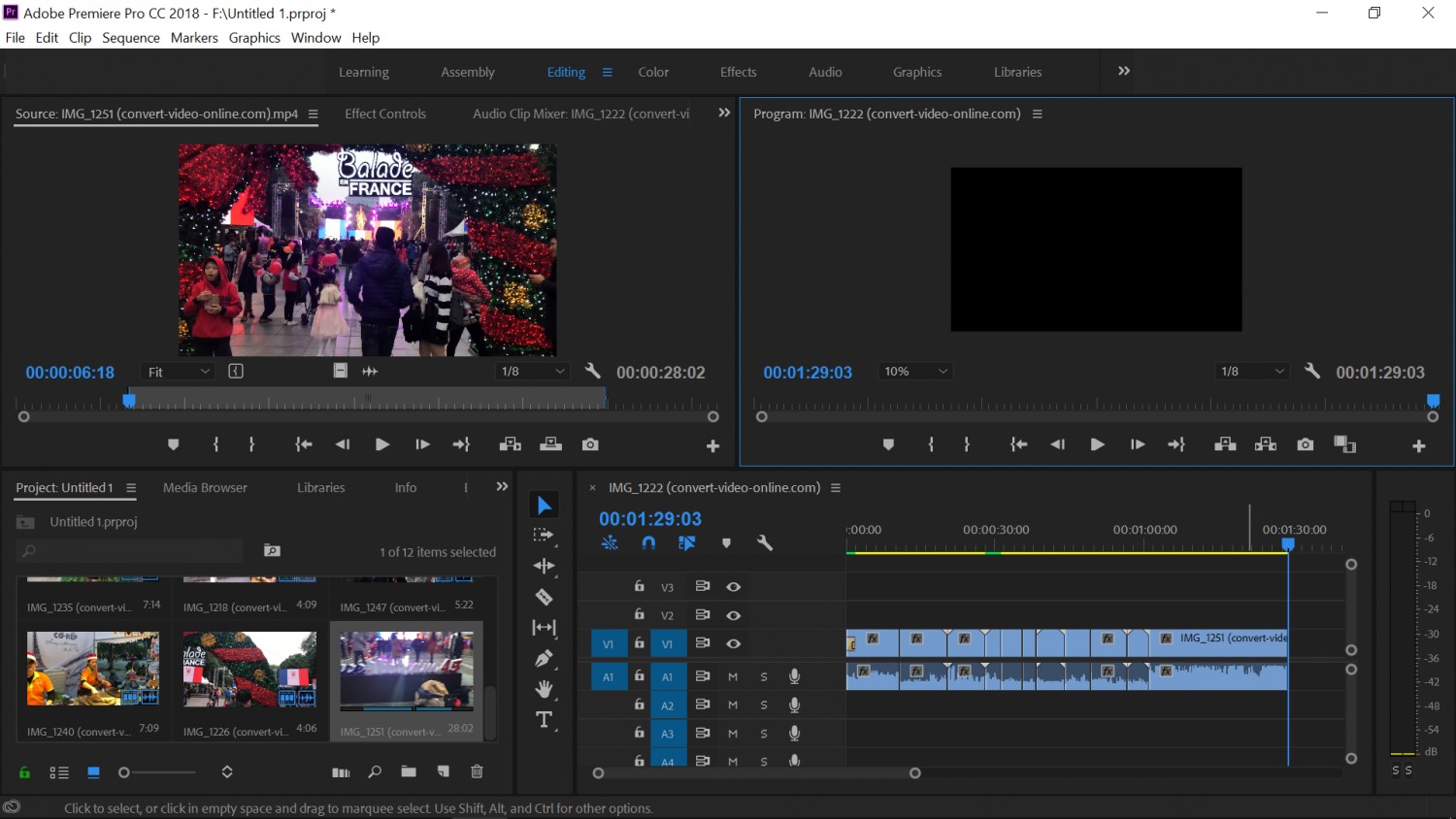The image size is (1456, 819).
Task: Click New Bin folder icon in Project panel
Action: point(409,772)
